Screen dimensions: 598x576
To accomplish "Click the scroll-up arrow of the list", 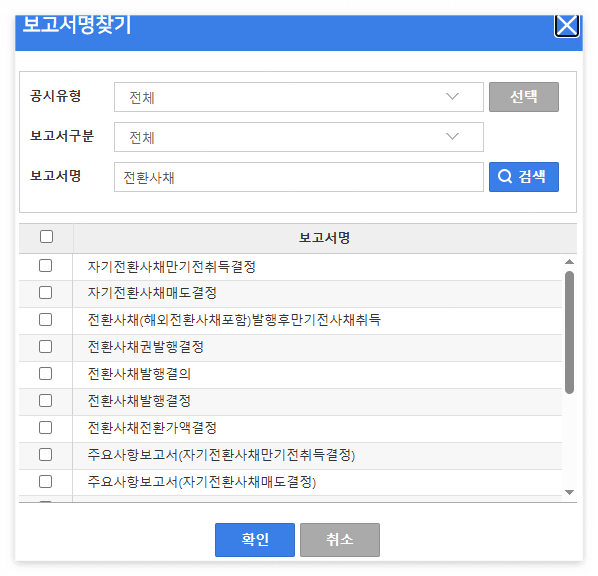I will pos(569,262).
